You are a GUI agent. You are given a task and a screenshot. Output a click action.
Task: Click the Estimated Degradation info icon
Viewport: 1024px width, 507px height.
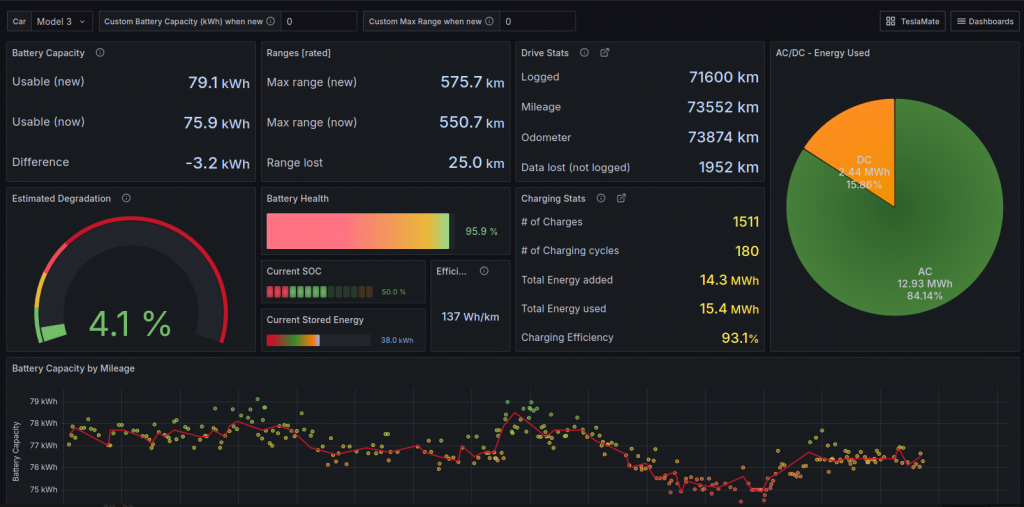click(x=126, y=199)
